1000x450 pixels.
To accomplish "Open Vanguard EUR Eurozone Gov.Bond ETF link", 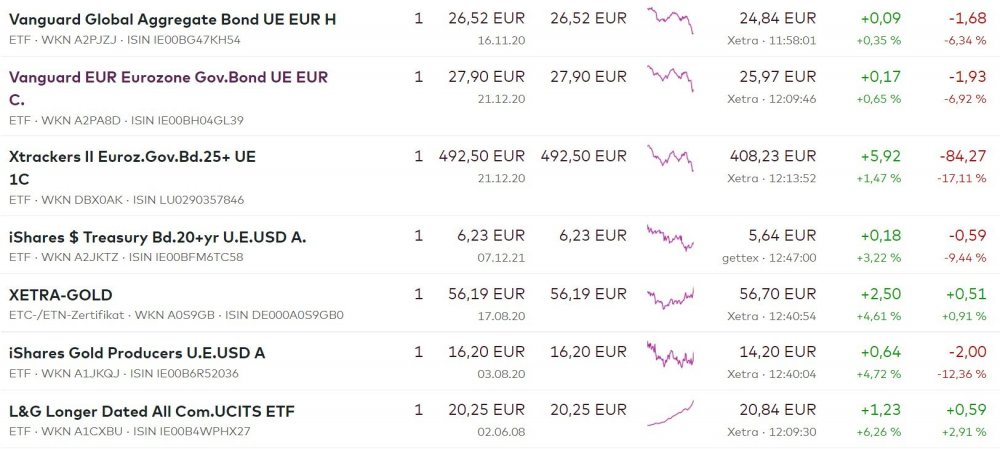I will [168, 77].
